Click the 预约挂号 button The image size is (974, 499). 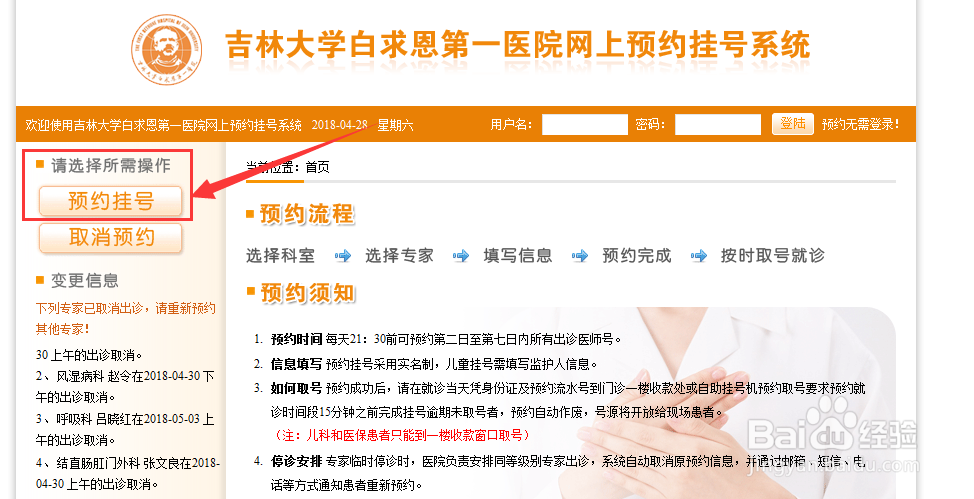coord(111,201)
